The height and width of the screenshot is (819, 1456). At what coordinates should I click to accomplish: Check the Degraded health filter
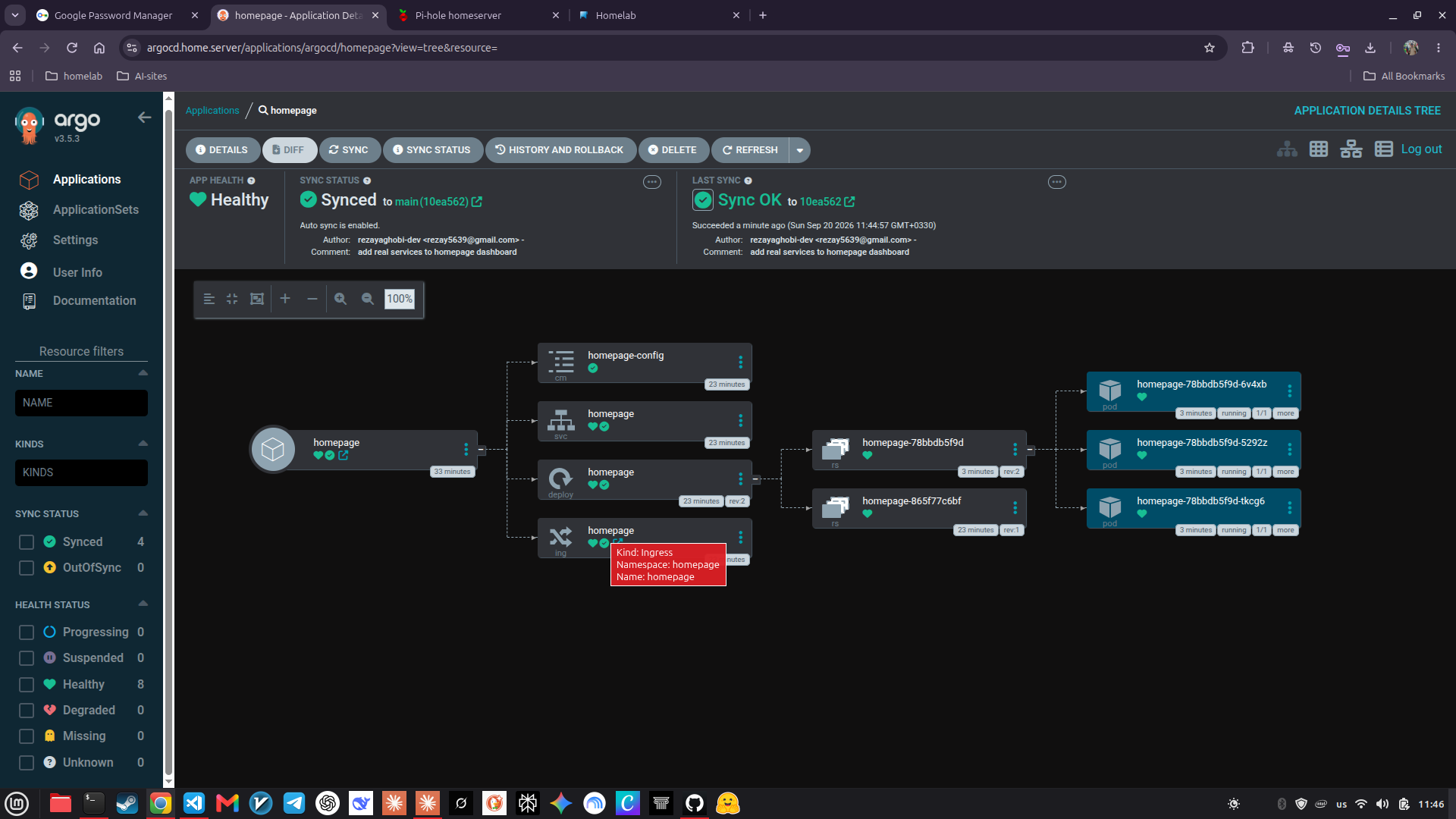point(27,711)
